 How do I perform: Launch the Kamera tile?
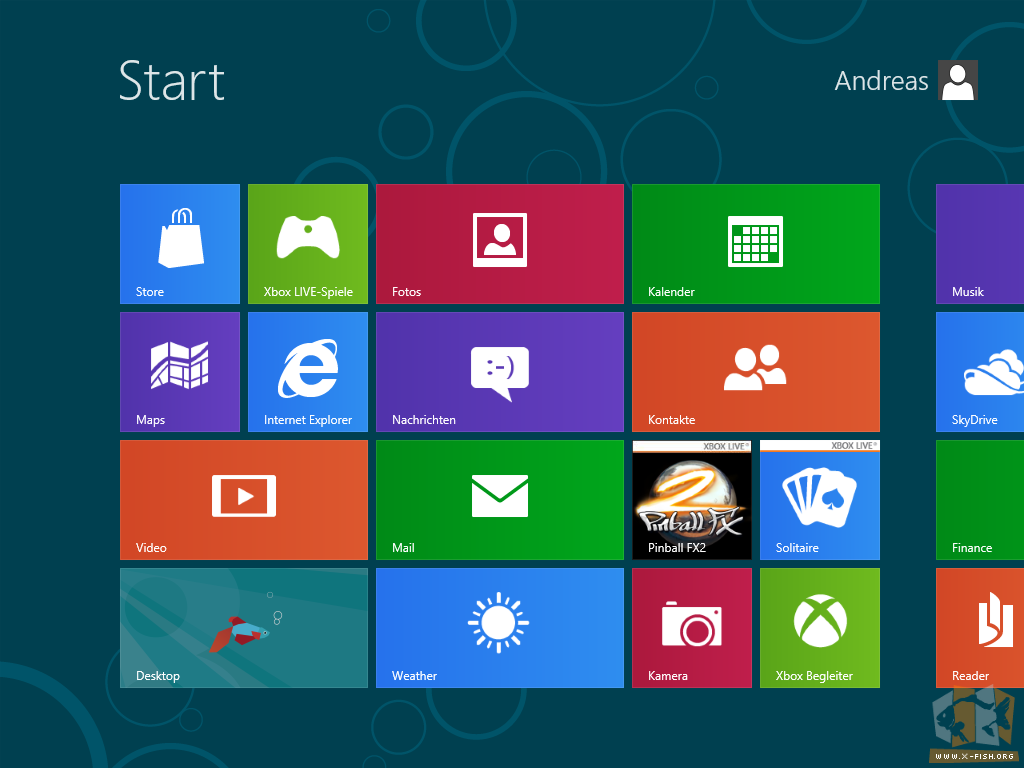[692, 628]
